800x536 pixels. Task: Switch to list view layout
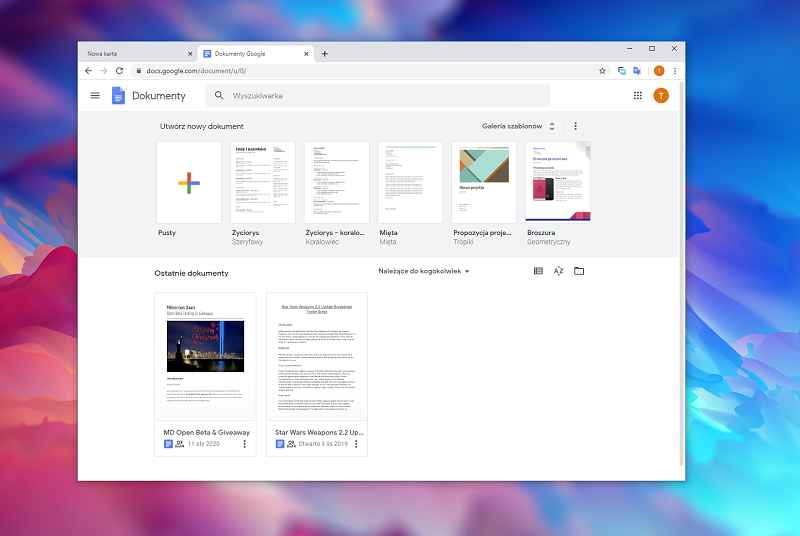tap(538, 271)
